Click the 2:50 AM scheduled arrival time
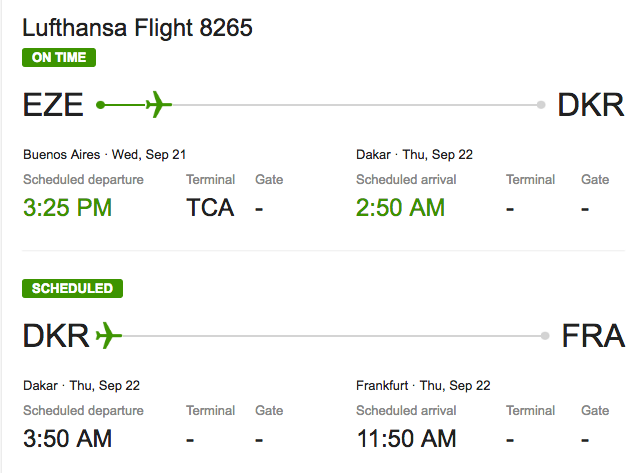Screen dimensions: 644x473 tap(400, 207)
